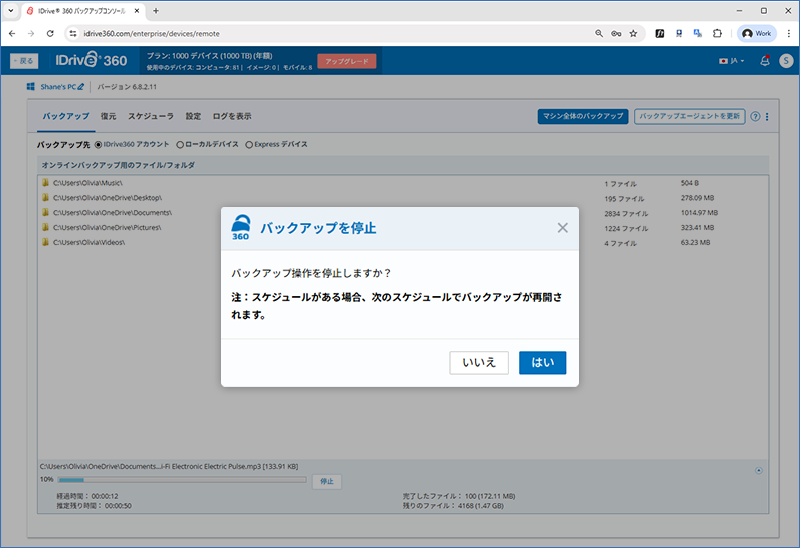Click the user avatar S icon
Screen dimensions: 800x548
click(785, 61)
